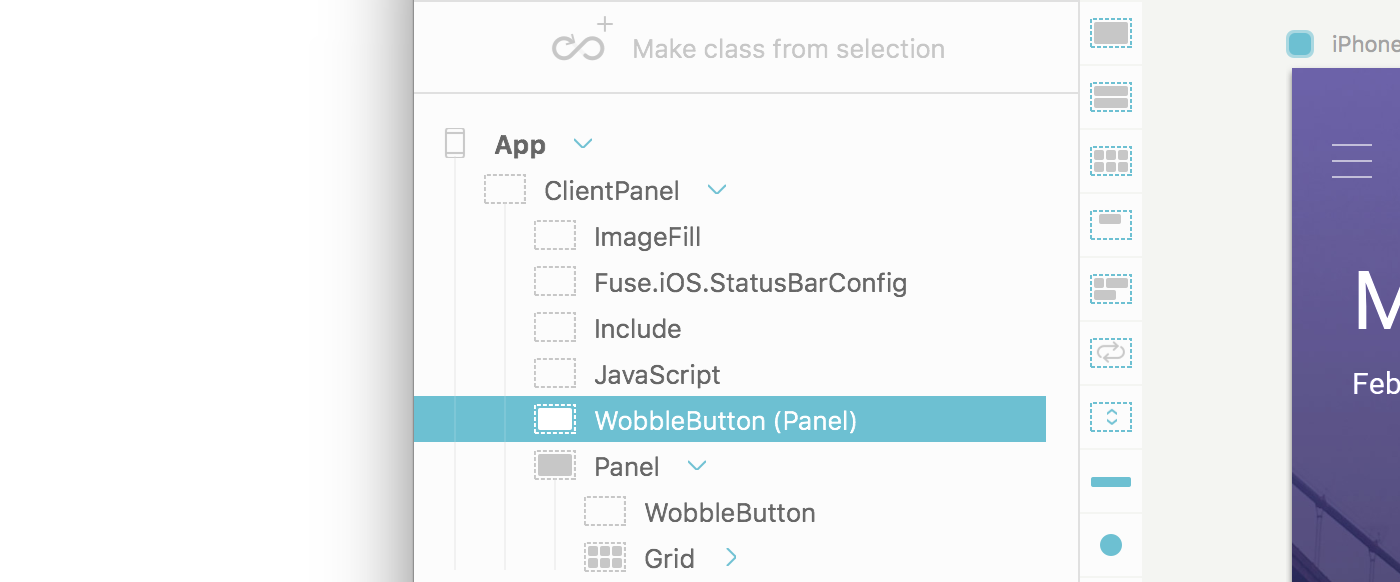Select the JavaScript element in the tree
The height and width of the screenshot is (582, 1400).
(x=657, y=375)
